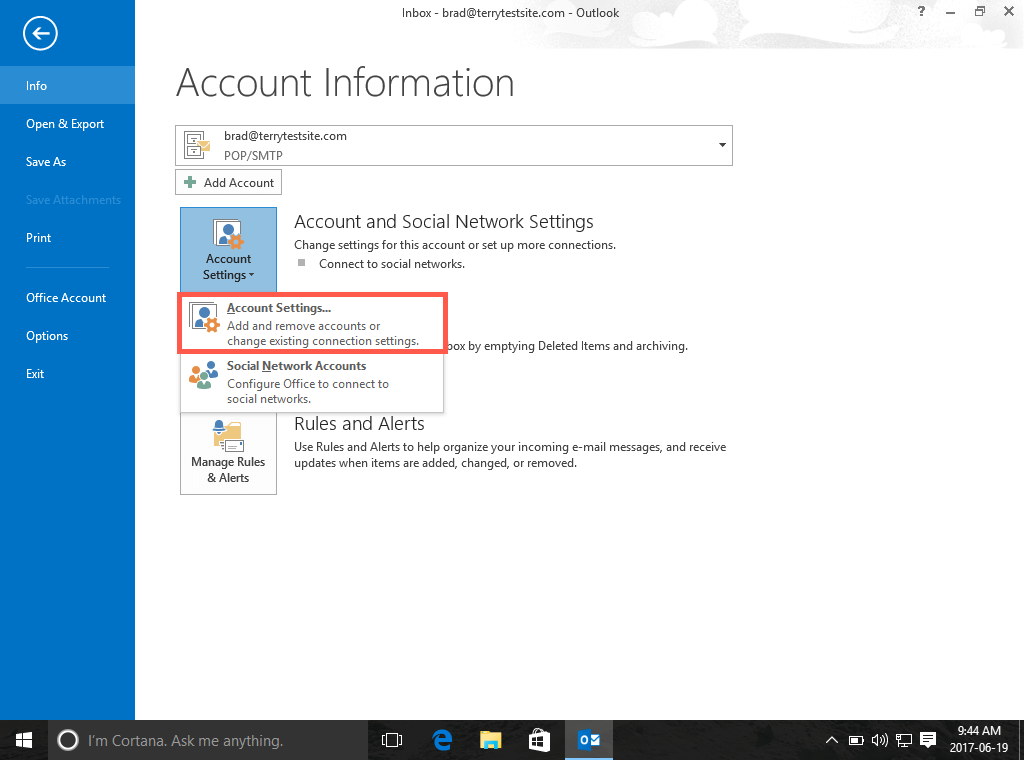Image resolution: width=1024 pixels, height=760 pixels.
Task: Open File Explorer from the taskbar
Action: 490,740
